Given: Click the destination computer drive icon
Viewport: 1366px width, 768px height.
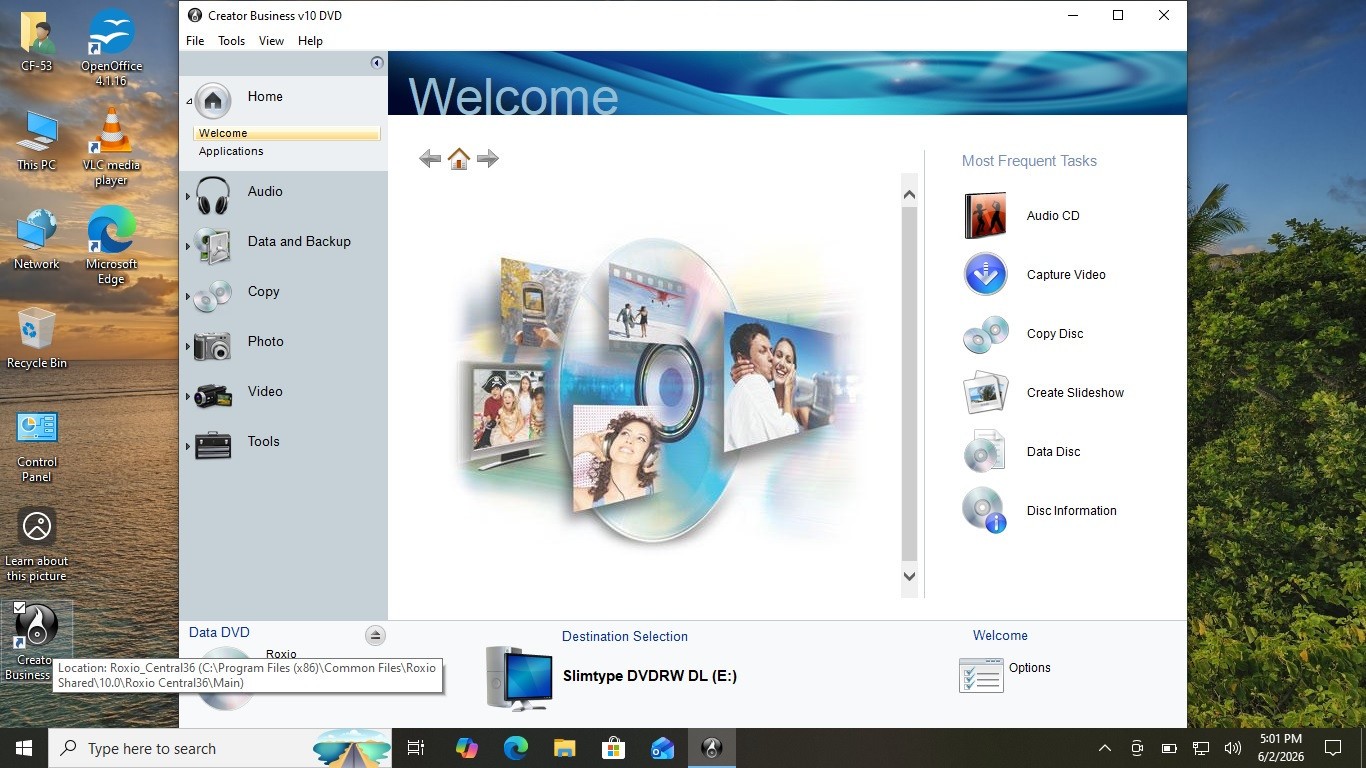Looking at the screenshot, I should point(519,679).
